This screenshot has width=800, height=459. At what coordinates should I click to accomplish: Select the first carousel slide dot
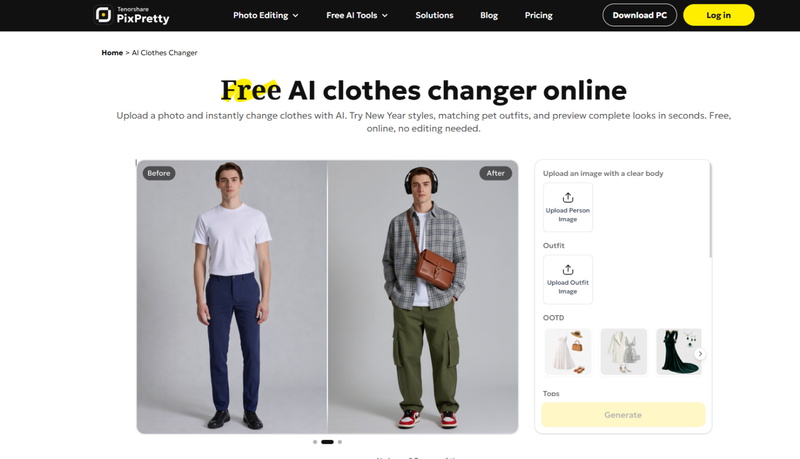click(x=315, y=442)
